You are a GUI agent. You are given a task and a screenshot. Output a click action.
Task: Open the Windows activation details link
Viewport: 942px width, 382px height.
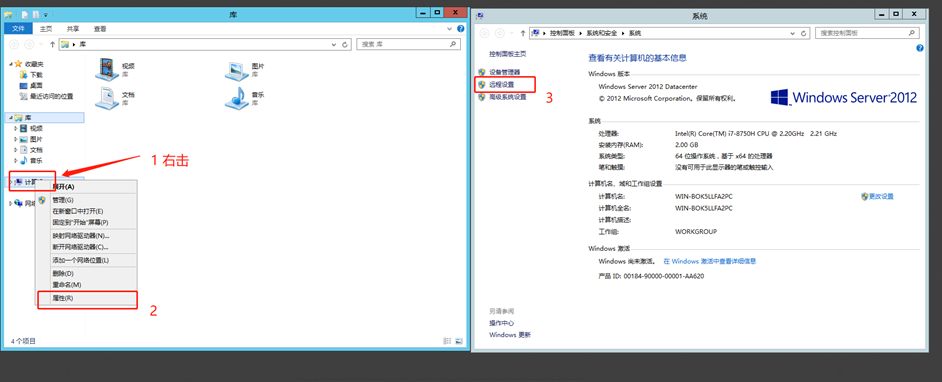click(710, 261)
